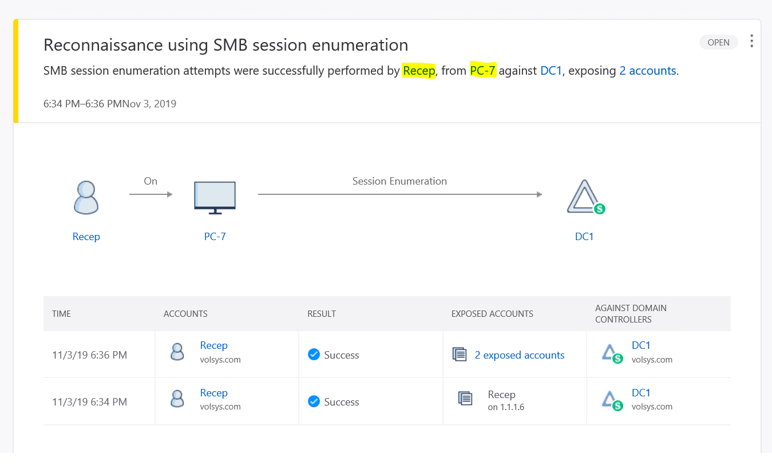This screenshot has height=468, width=772.
Task: Click the Success checkmark icon in the 6:34 PM row
Action: coord(314,401)
